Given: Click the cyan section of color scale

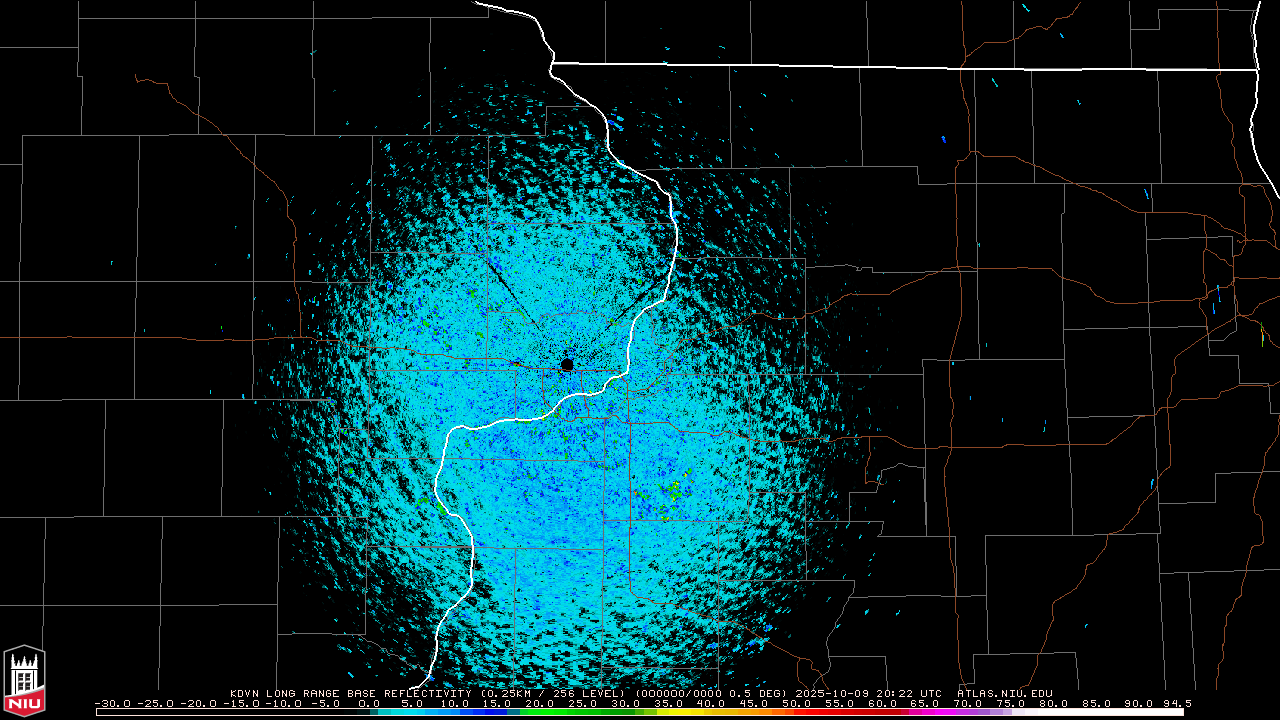Looking at the screenshot, I should click(x=420, y=712).
